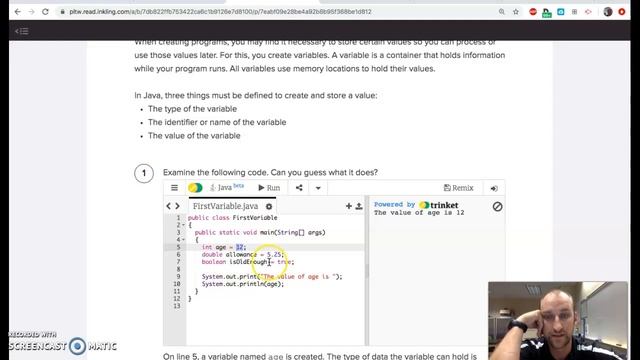Viewport: 640px width, 360px height.
Task: Collapse the code fold at line 4
Action: click(183, 240)
